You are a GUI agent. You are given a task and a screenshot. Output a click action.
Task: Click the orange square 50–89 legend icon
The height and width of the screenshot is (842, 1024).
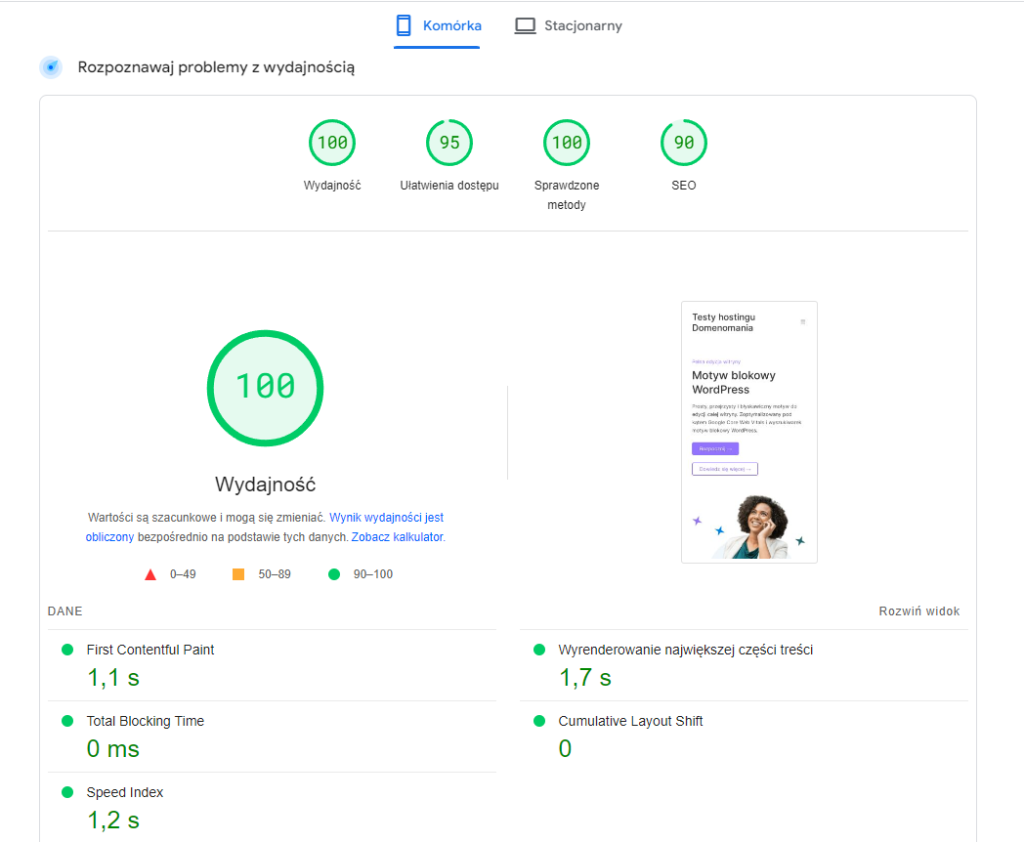[x=238, y=575]
